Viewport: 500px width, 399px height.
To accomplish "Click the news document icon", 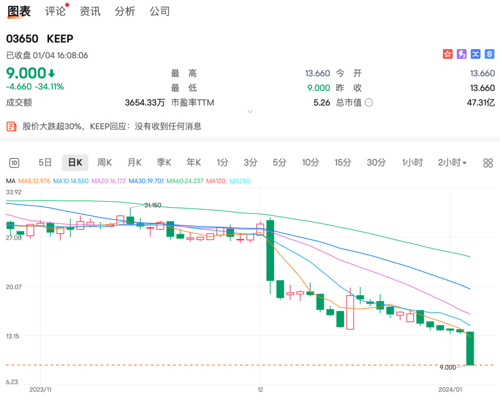I will coord(11,126).
